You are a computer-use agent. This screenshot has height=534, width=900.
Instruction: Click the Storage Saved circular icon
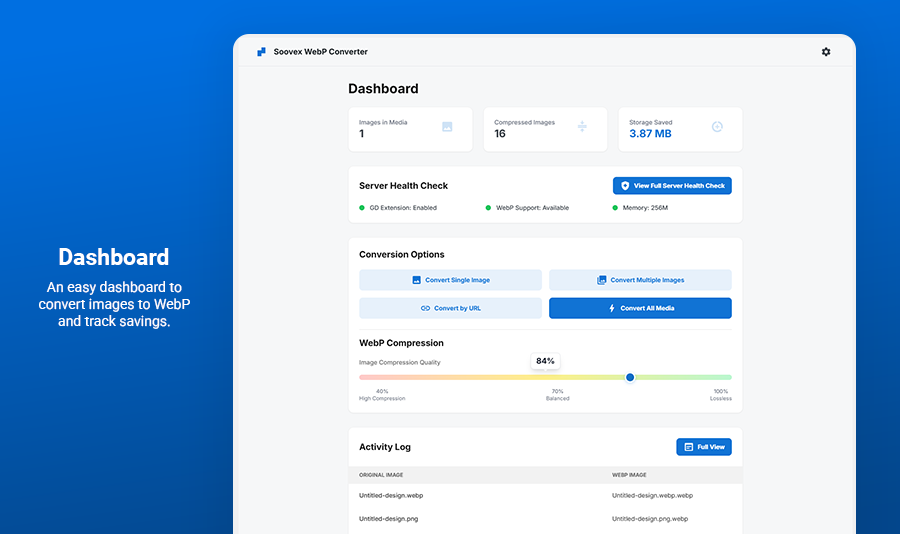(x=717, y=127)
